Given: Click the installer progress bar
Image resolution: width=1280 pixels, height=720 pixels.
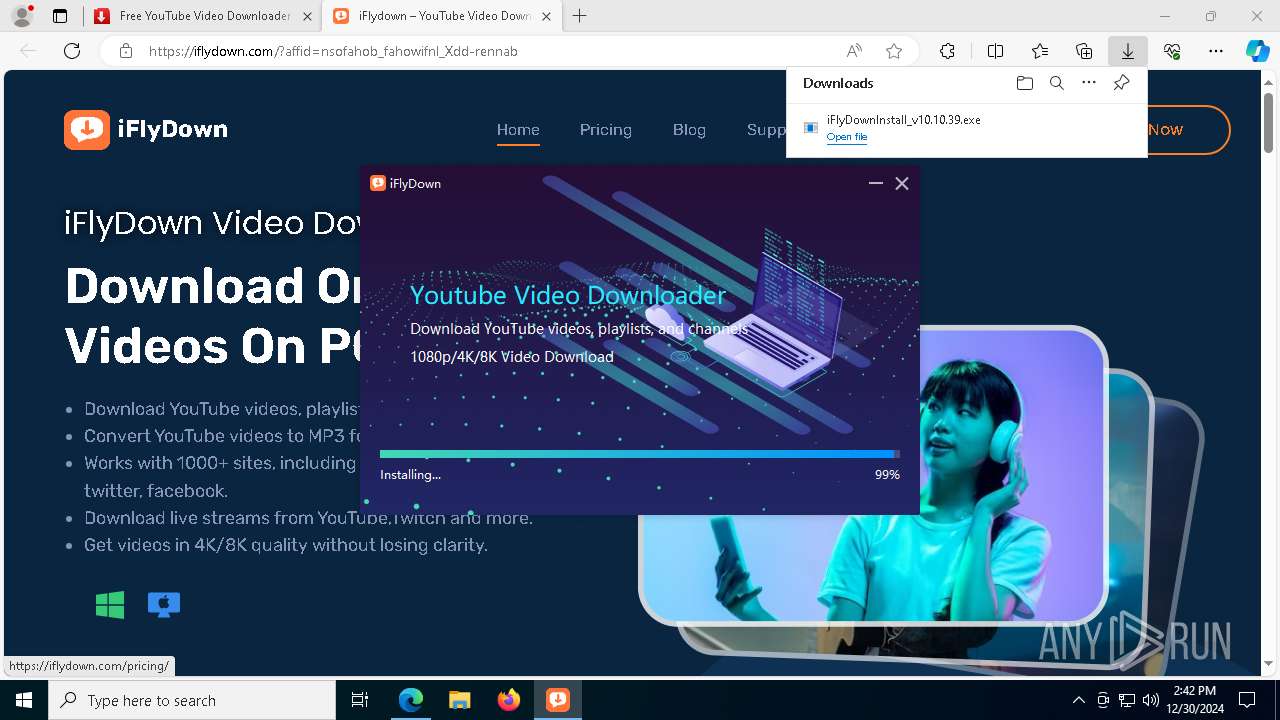Looking at the screenshot, I should coord(640,454).
